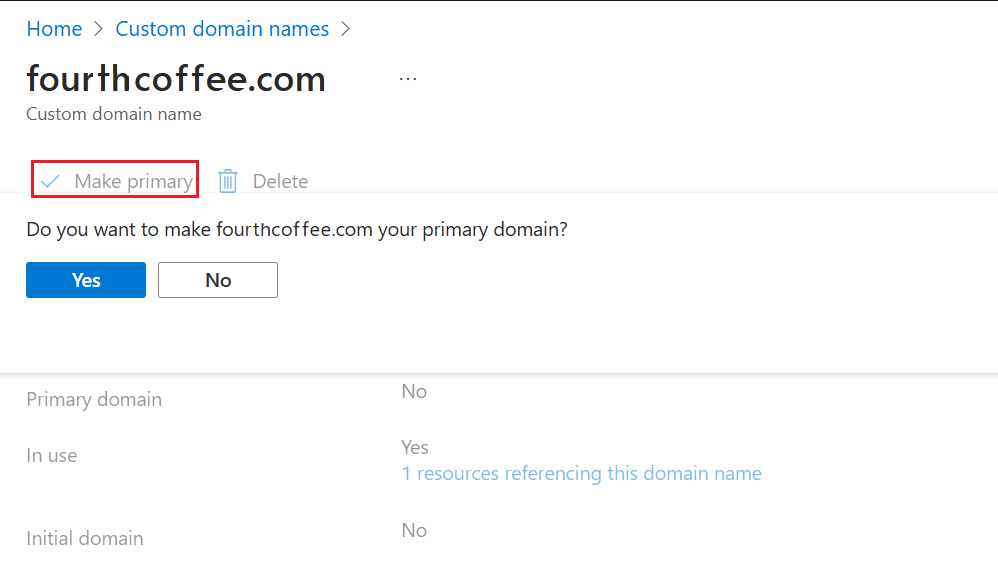Open the resources referencing this domain link
The image size is (998, 570).
pos(581,473)
